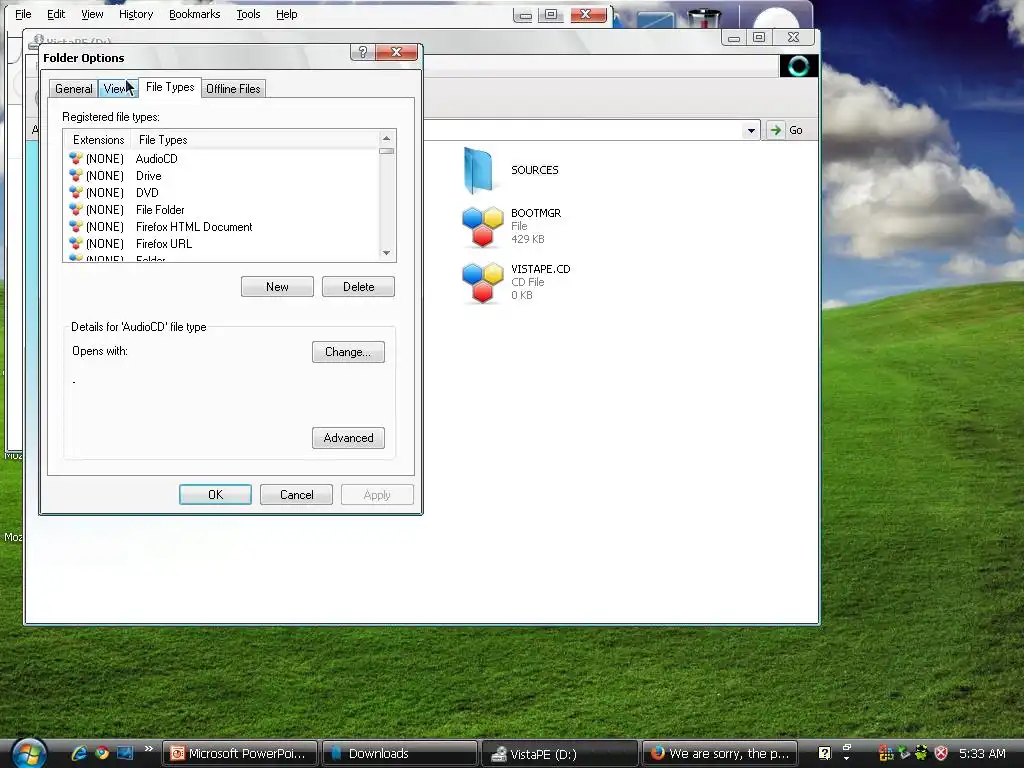This screenshot has height=768, width=1024.
Task: Maximize the VistaPE (D:) window
Action: pos(759,38)
